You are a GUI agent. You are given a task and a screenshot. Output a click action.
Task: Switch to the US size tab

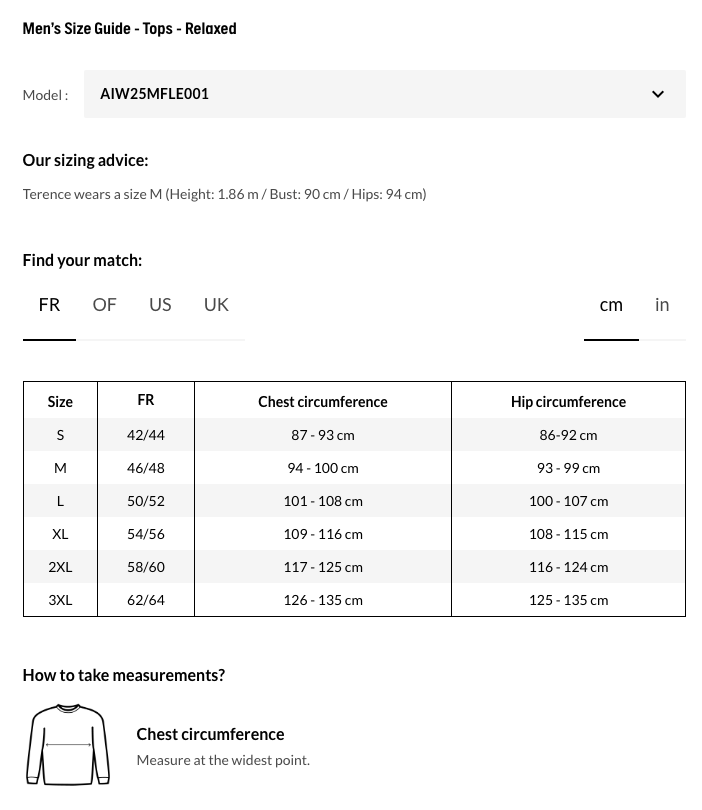pos(160,305)
